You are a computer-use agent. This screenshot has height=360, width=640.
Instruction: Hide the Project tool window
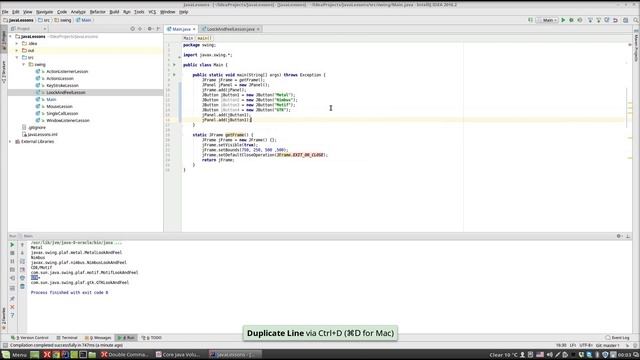158,29
